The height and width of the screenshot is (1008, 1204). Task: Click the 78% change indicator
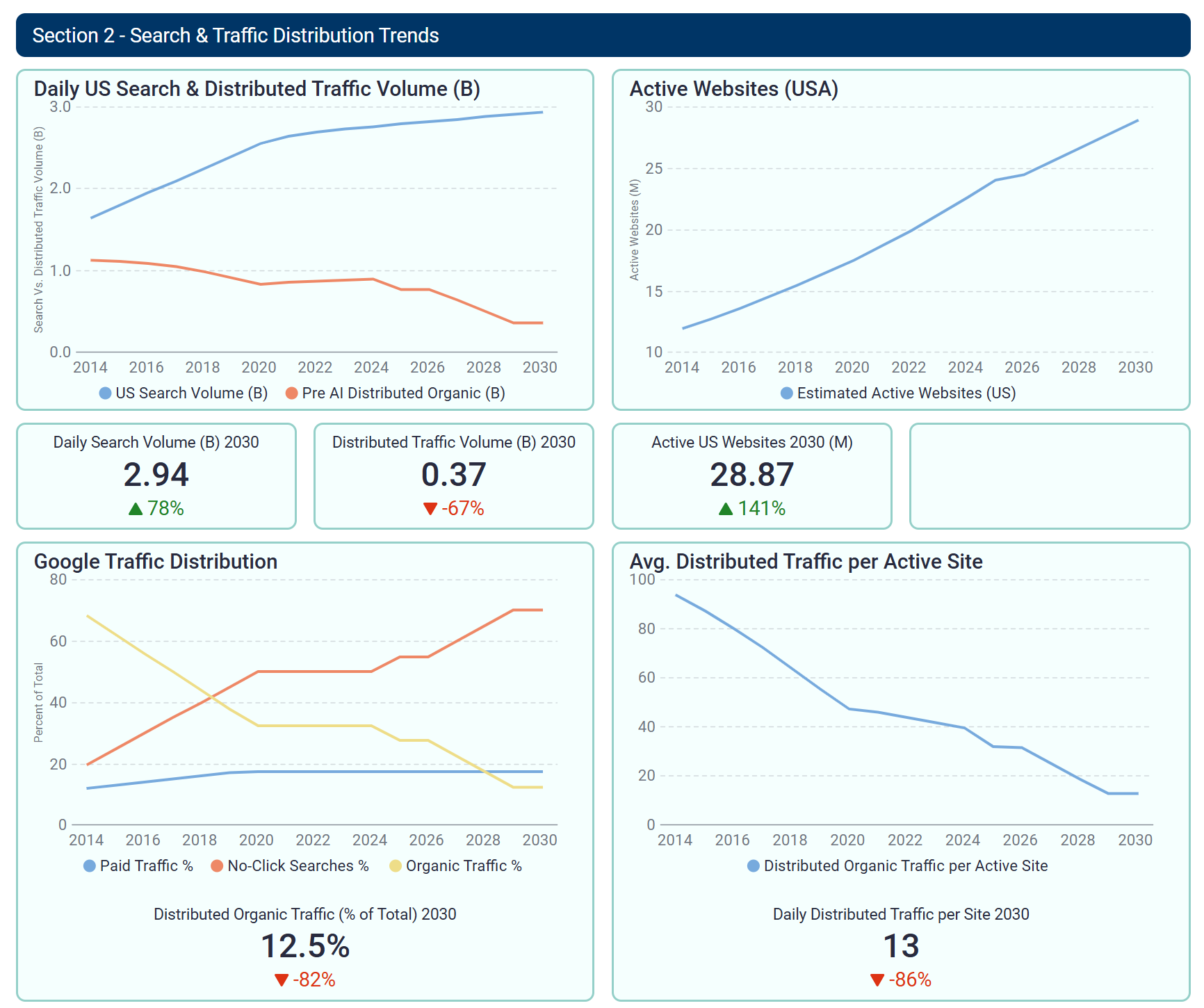(x=165, y=509)
